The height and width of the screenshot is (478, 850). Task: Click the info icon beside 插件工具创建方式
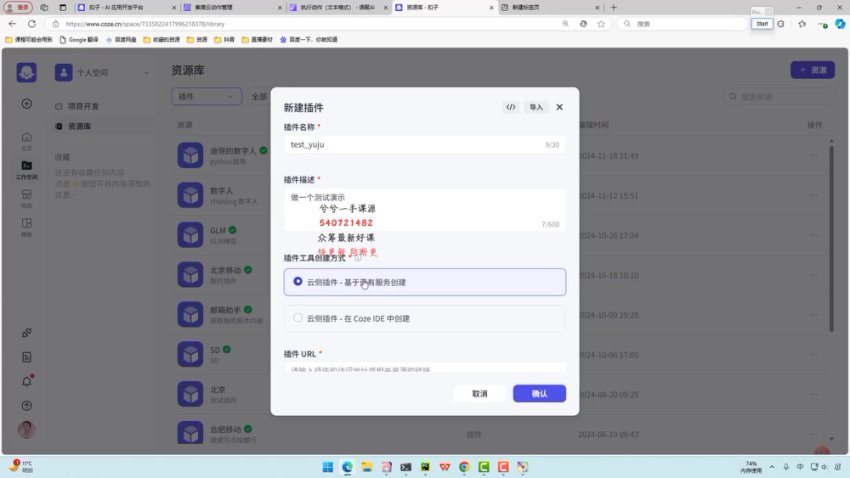357,258
